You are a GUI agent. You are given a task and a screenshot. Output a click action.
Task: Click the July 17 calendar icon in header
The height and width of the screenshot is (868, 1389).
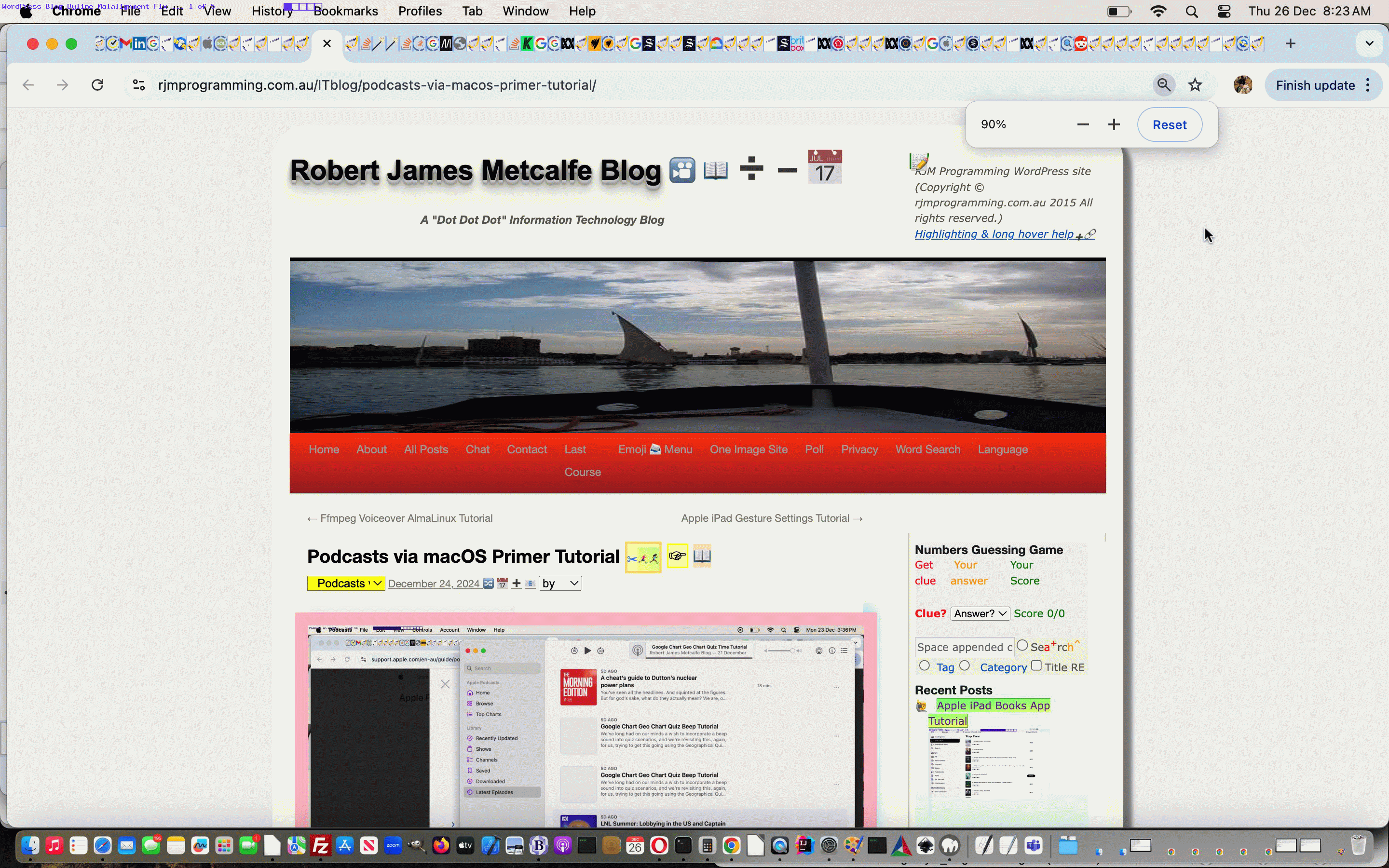[x=824, y=167]
